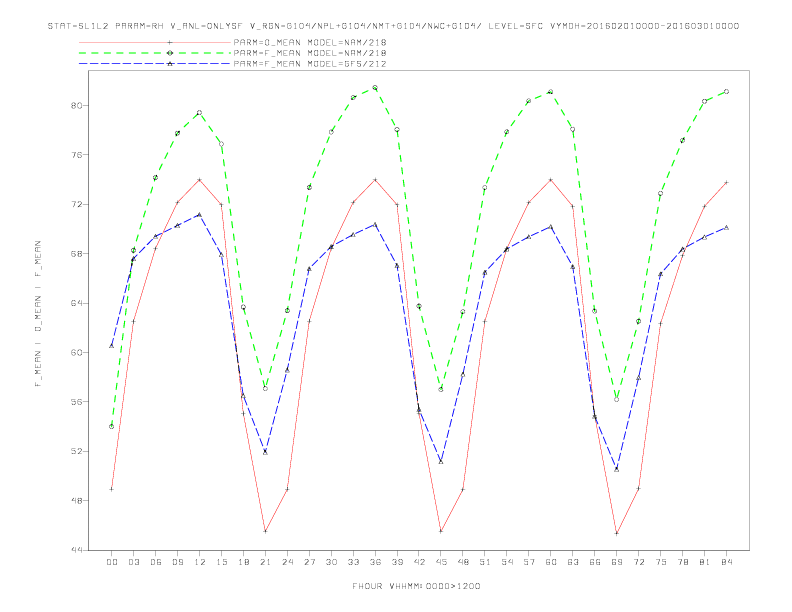Click the x-axis tick label 51
This screenshot has height=612, width=792.
pyautogui.click(x=485, y=562)
